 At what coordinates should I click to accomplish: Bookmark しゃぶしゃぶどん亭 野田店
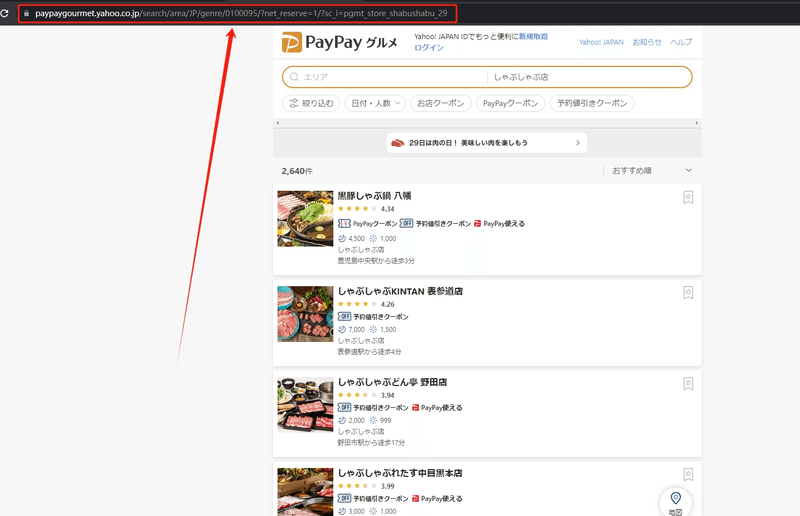click(688, 384)
